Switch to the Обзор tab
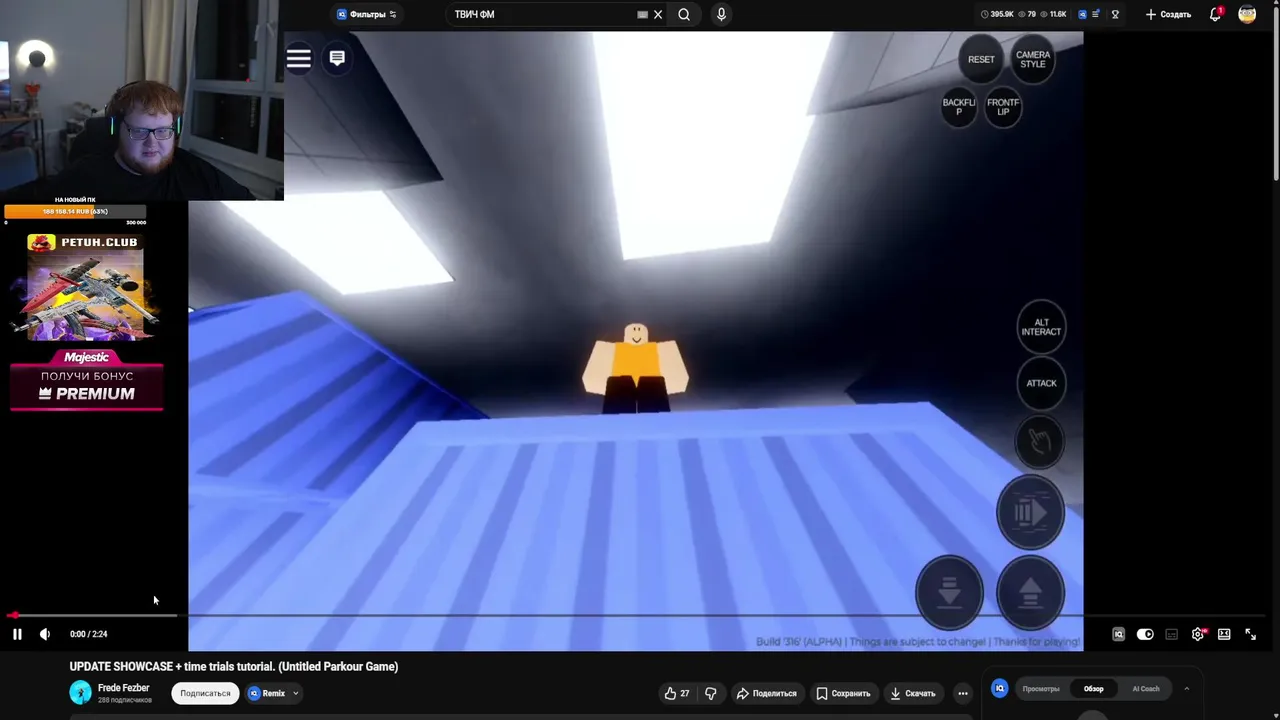The image size is (1280, 720). [1094, 689]
